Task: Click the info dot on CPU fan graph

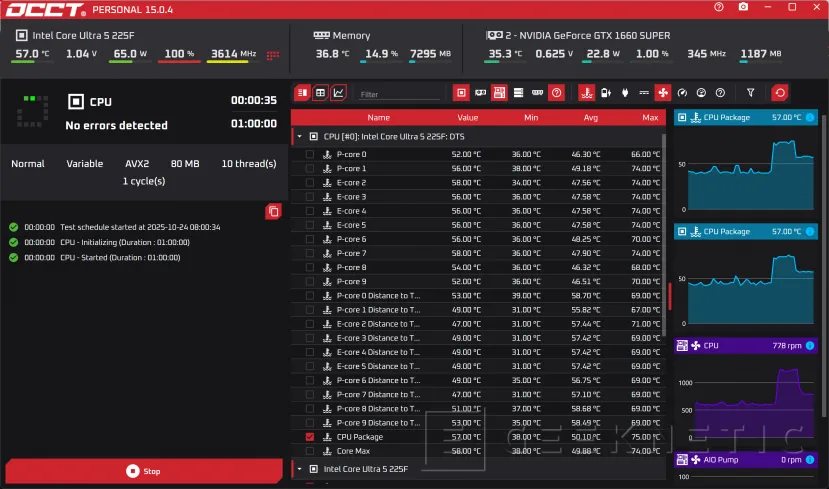Action: (x=810, y=345)
